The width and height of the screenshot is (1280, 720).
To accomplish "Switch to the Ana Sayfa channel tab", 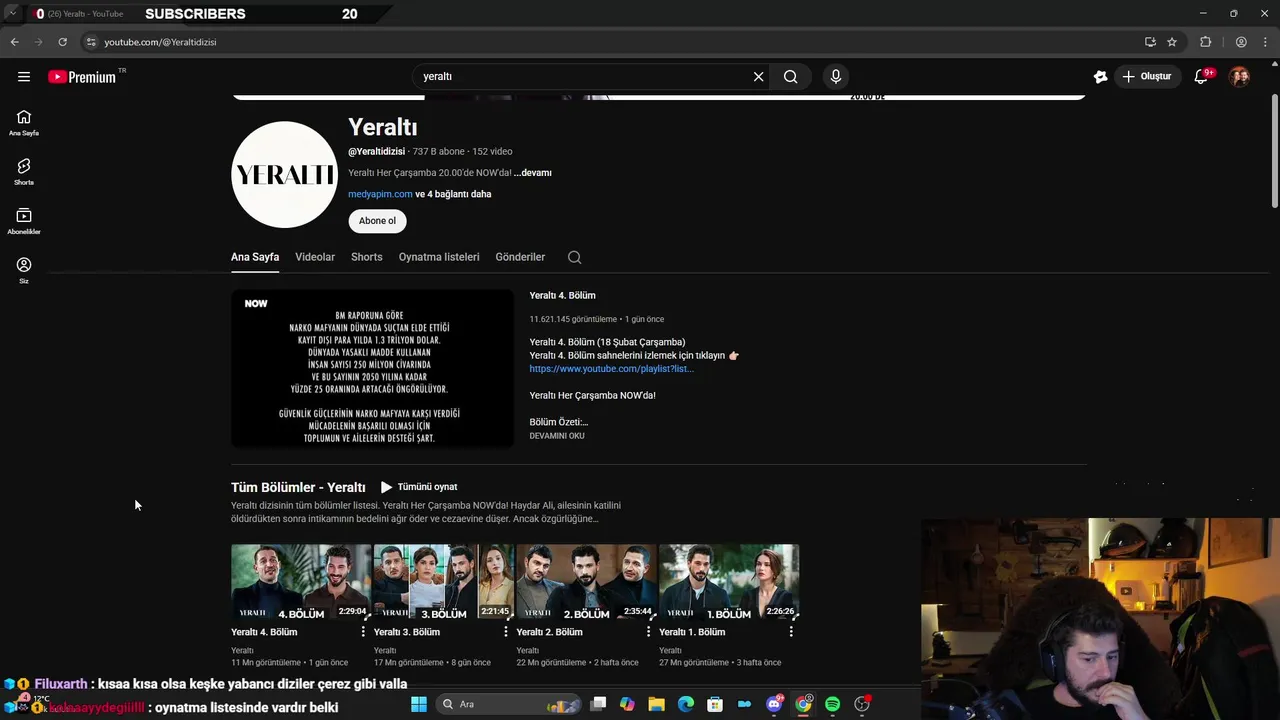I will [x=255, y=257].
